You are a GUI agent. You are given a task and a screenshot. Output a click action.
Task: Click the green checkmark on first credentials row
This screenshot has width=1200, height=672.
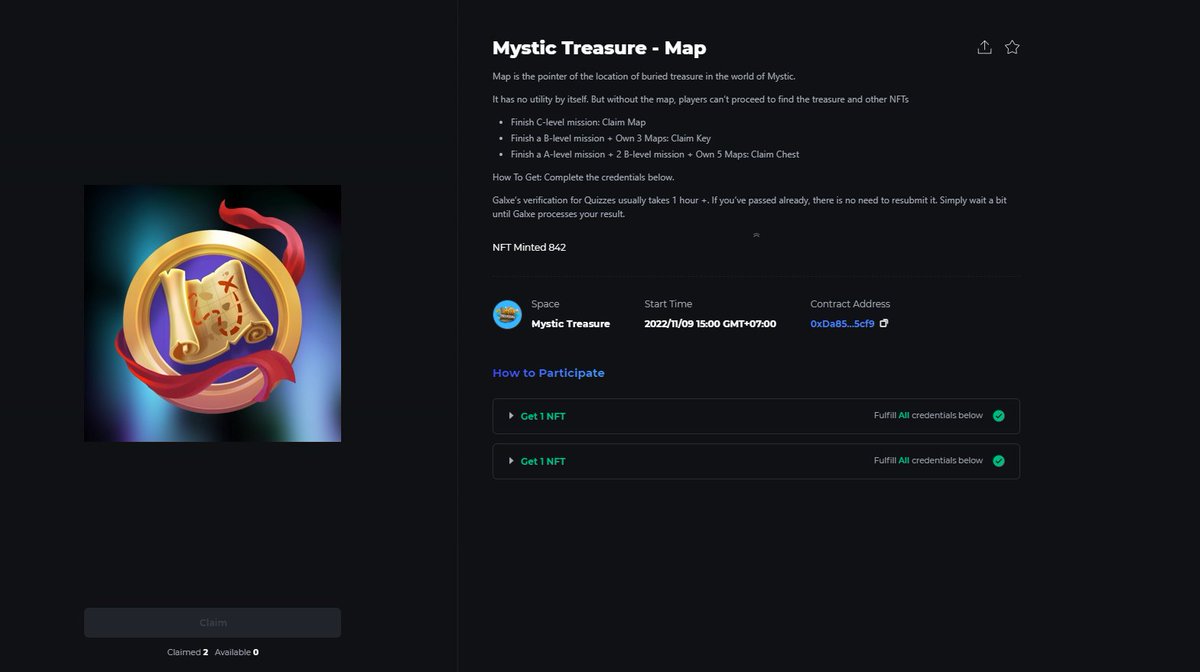998,415
